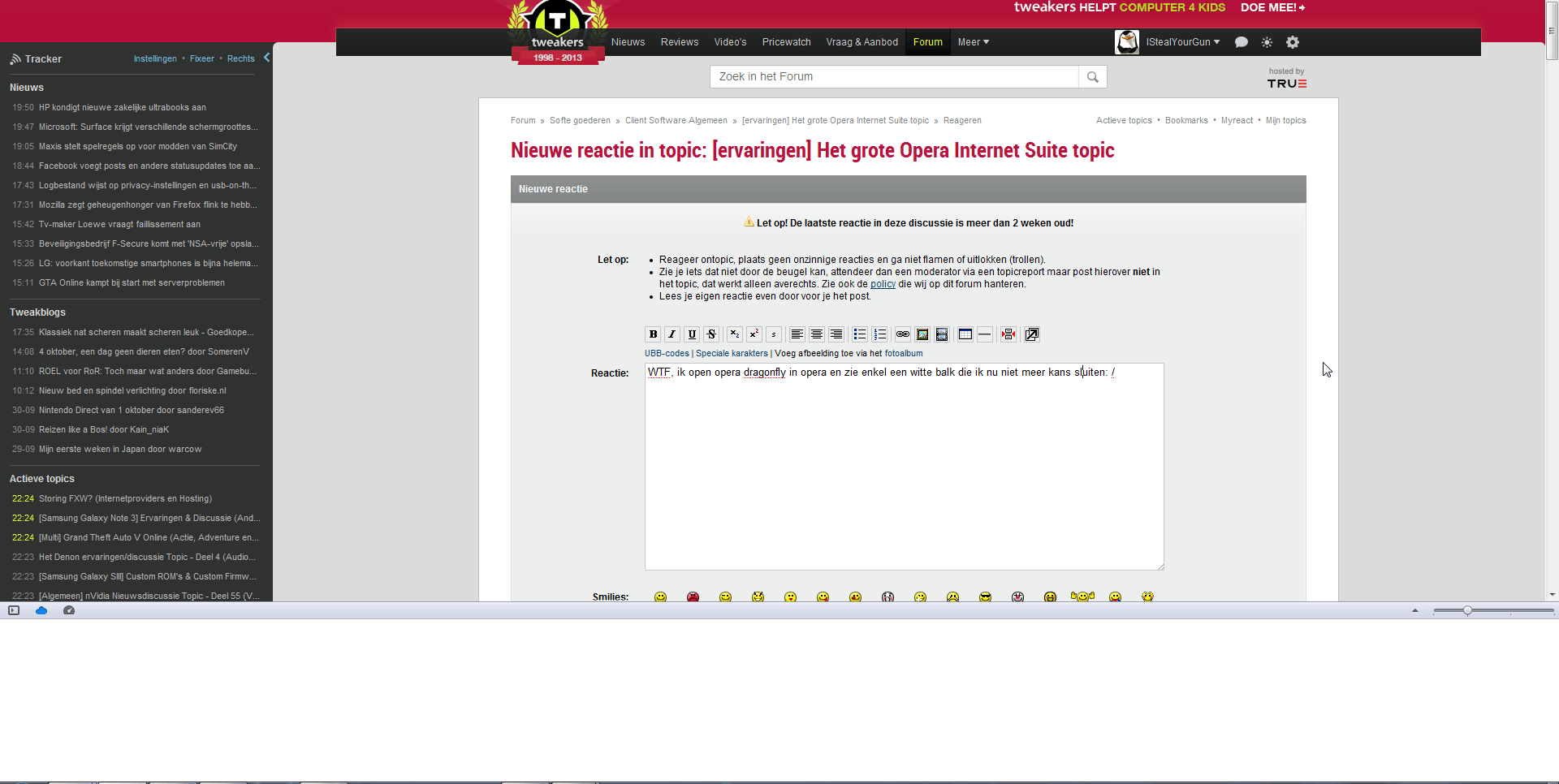Click the red-arrow page break icon
This screenshot has height=784, width=1559.
click(1008, 334)
